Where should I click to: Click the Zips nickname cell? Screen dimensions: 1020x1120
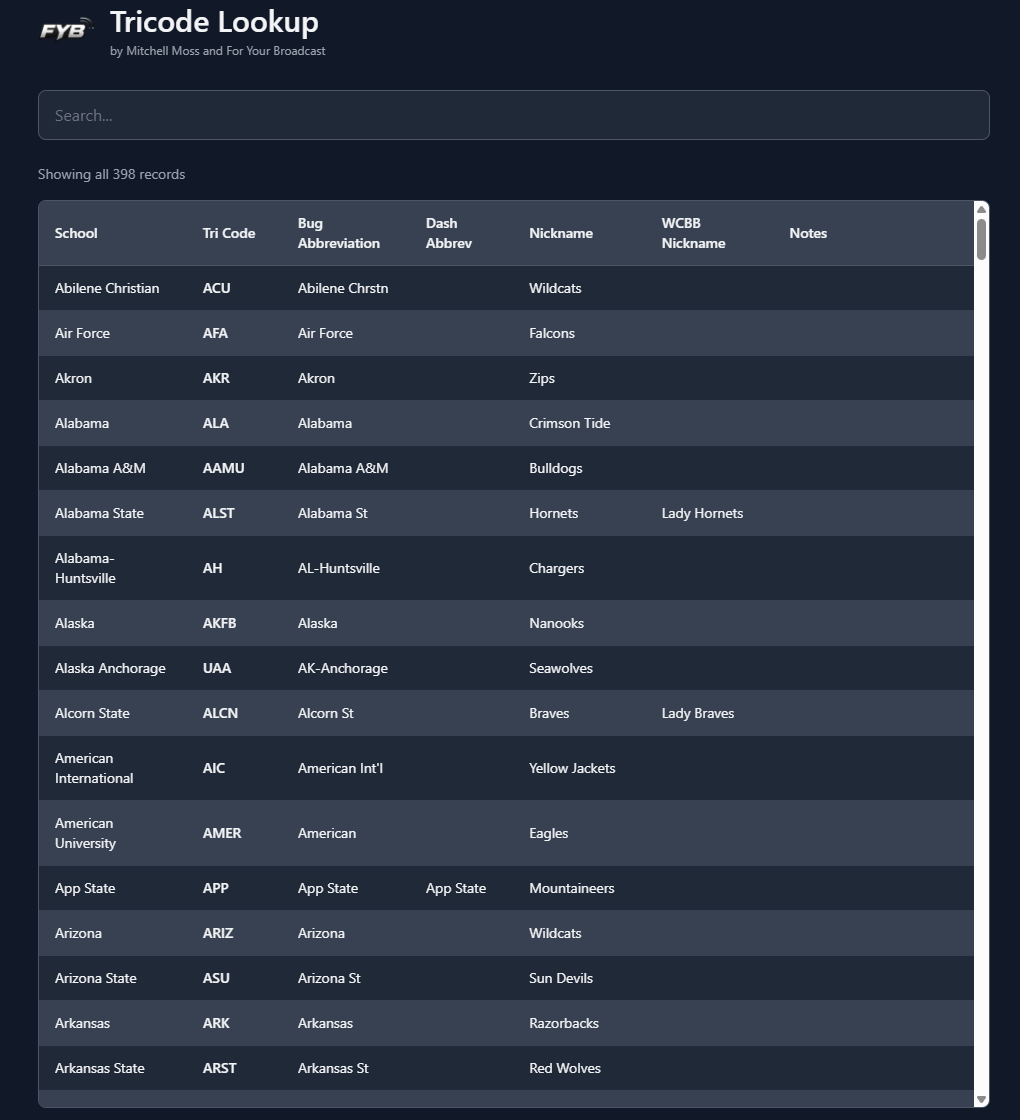[541, 378]
